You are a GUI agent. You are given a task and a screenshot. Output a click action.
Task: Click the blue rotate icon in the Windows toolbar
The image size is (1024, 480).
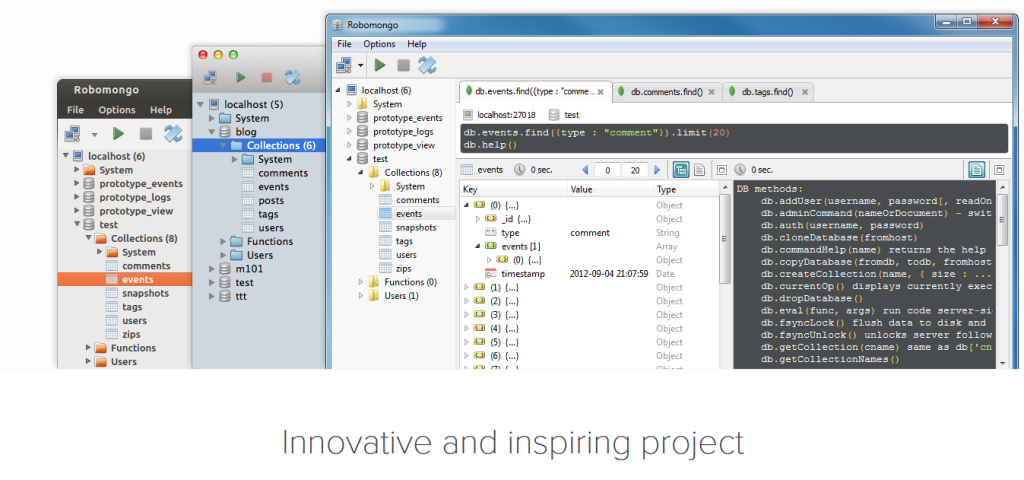point(427,65)
